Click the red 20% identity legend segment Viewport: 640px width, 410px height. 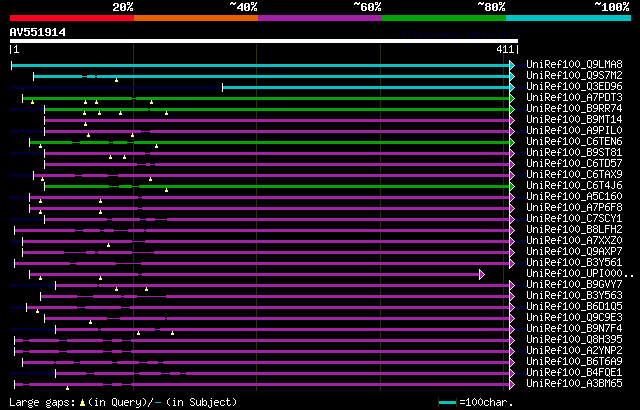(x=72, y=18)
